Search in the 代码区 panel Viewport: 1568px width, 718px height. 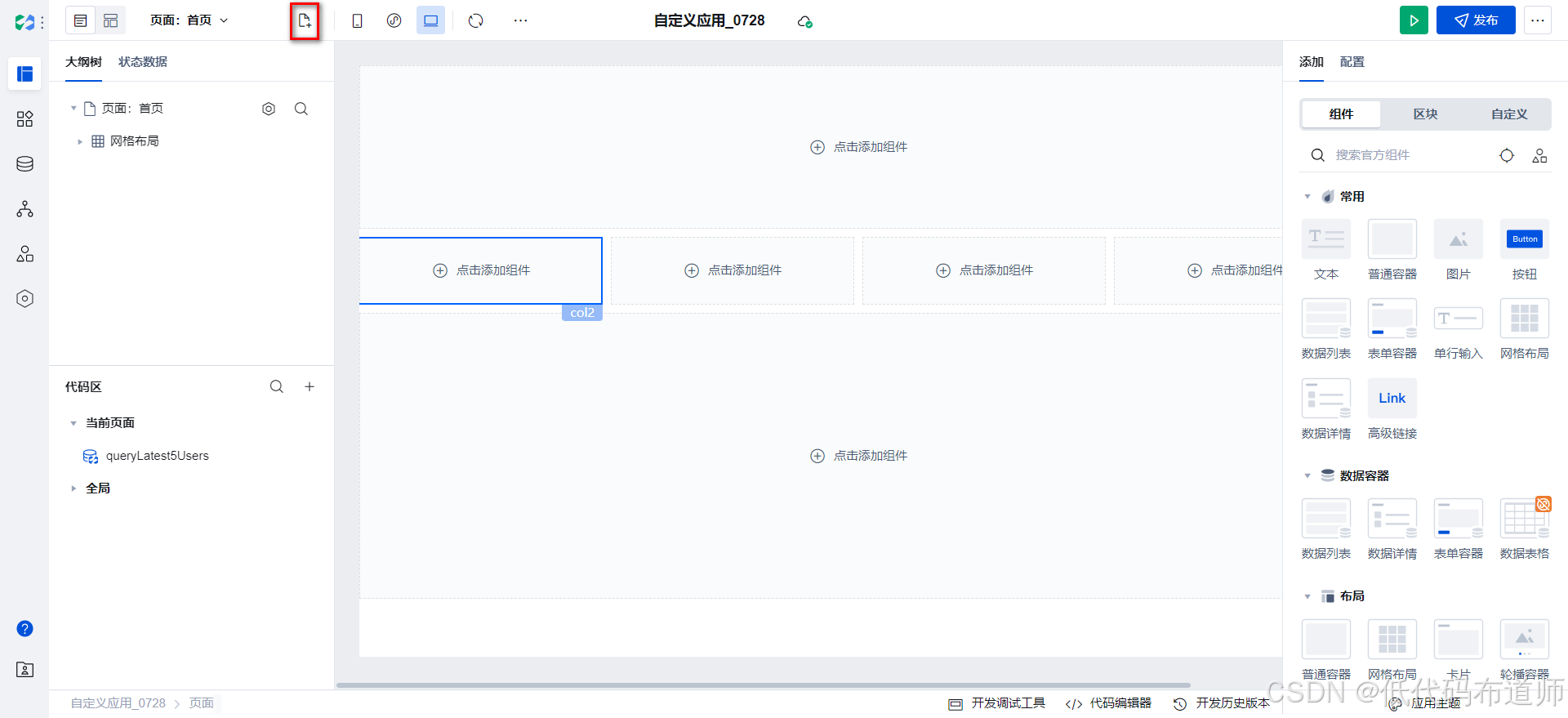tap(277, 386)
